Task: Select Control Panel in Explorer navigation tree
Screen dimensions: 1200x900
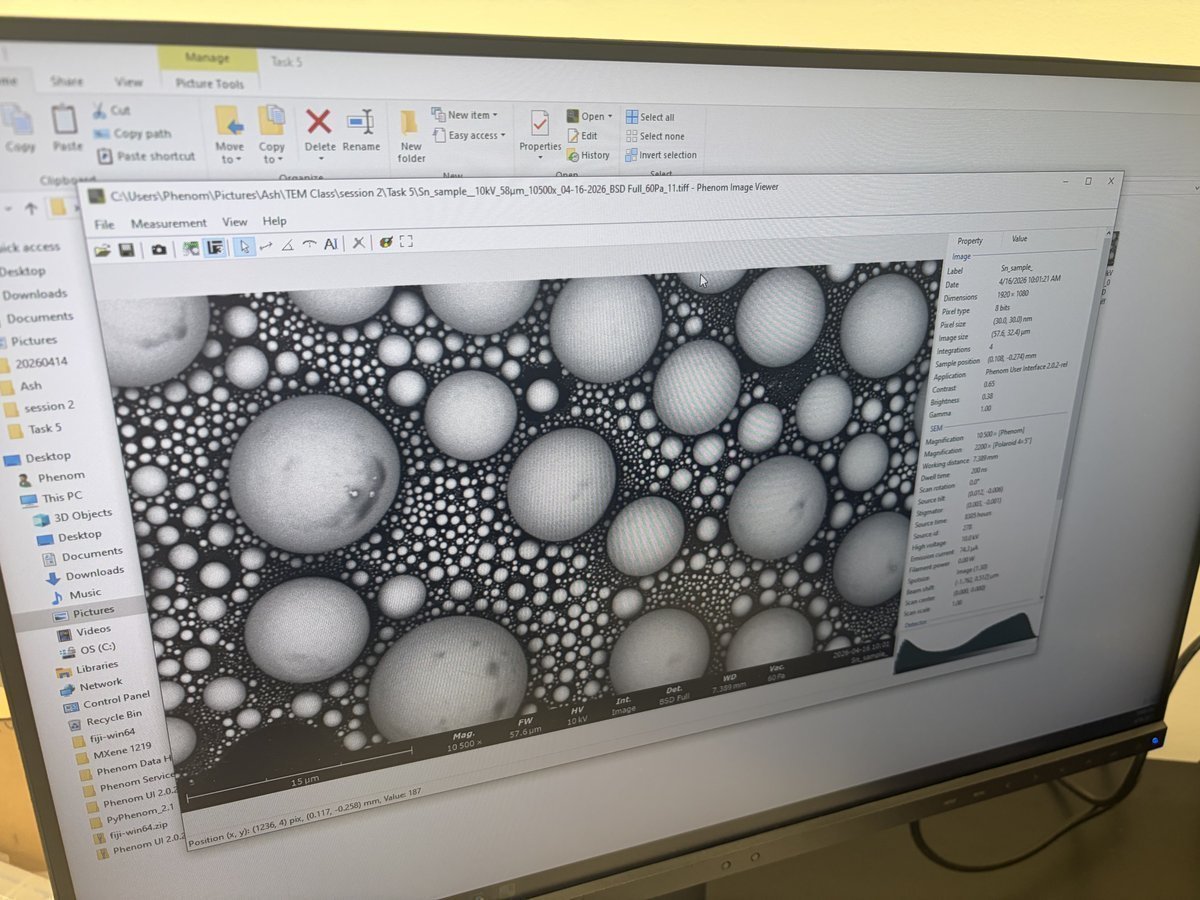Action: pyautogui.click(x=108, y=700)
